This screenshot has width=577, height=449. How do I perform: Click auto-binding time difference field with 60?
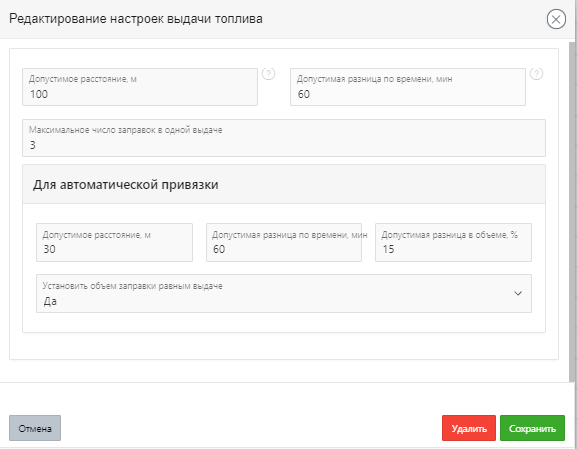[284, 243]
